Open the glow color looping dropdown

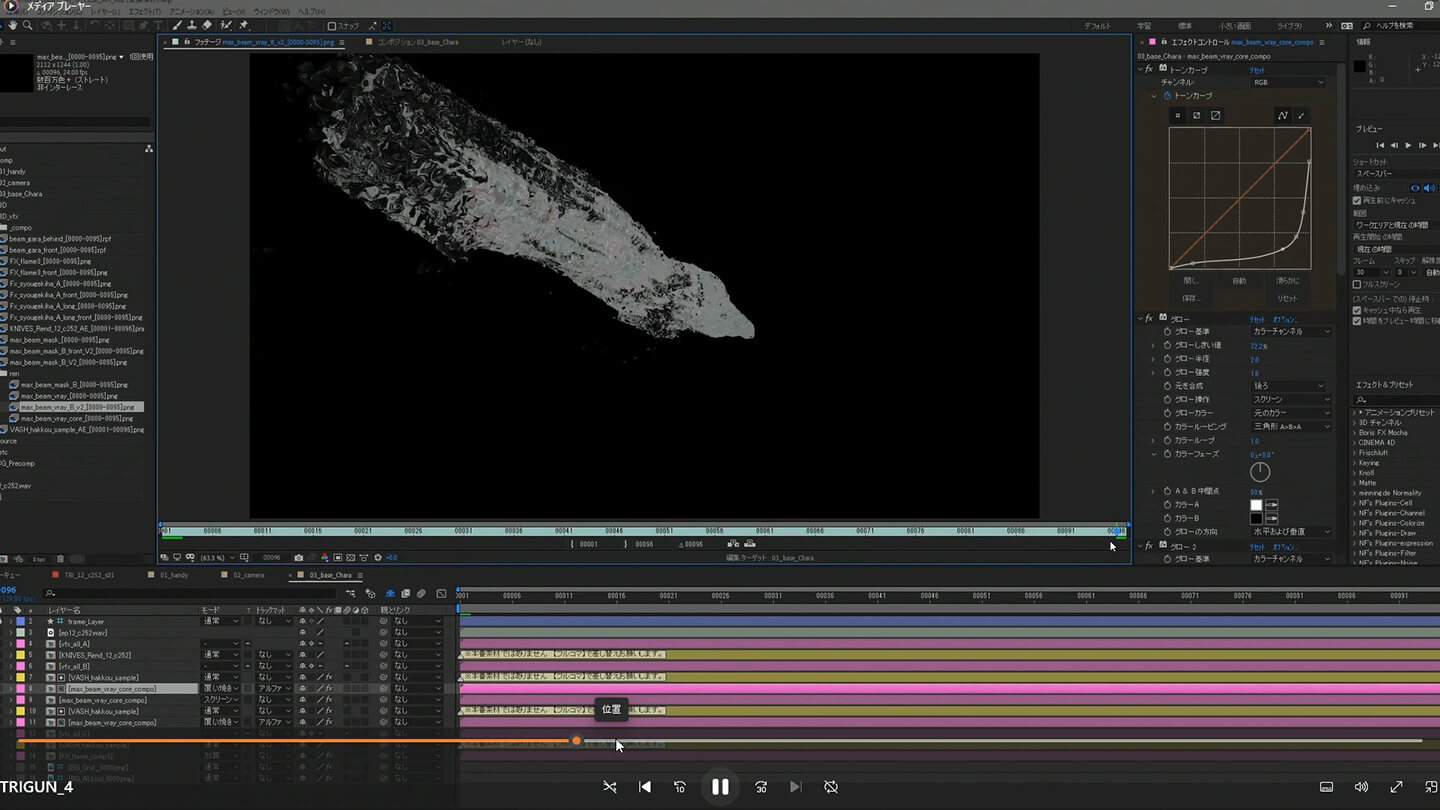[x=1291, y=426]
